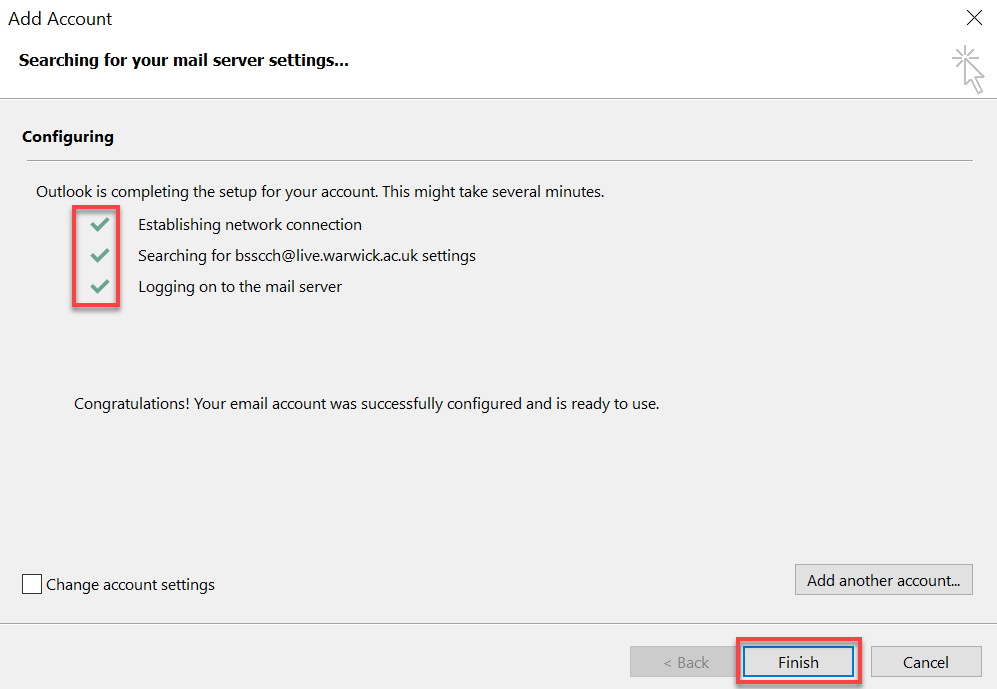This screenshot has height=689, width=997.
Task: Click the Outlook is completing the setup description
Action: (320, 190)
